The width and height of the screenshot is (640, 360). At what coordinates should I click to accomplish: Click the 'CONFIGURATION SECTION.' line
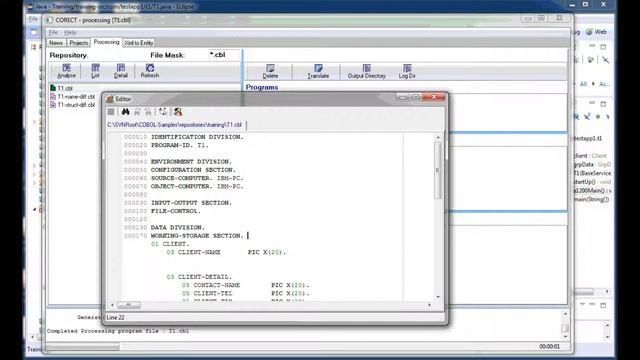point(193,170)
